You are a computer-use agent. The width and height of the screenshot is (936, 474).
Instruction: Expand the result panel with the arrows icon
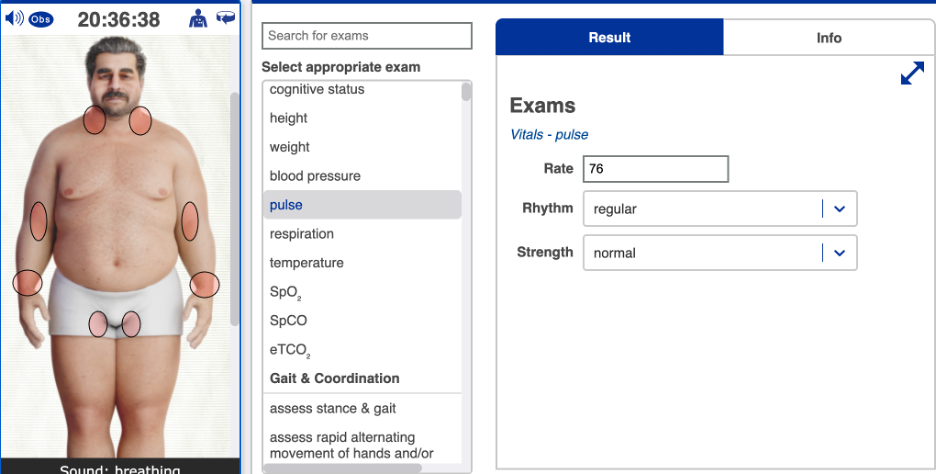912,74
